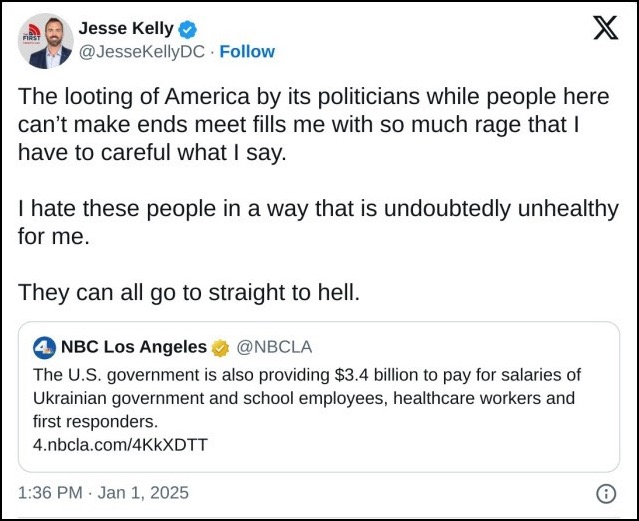639x521 pixels.
Task: Open the 4.nbcla.com/4KkXDTT link
Action: point(120,444)
